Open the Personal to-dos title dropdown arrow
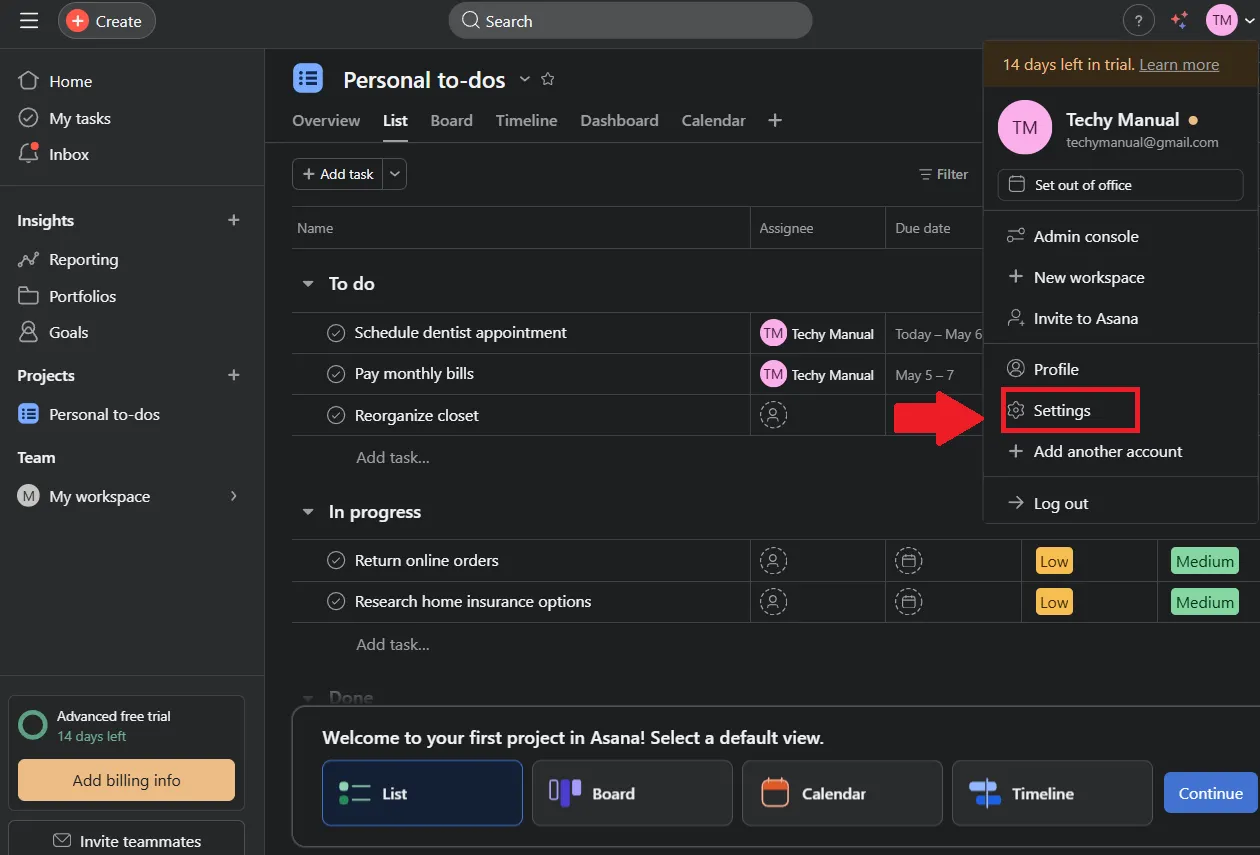The height and width of the screenshot is (855, 1260). (525, 79)
